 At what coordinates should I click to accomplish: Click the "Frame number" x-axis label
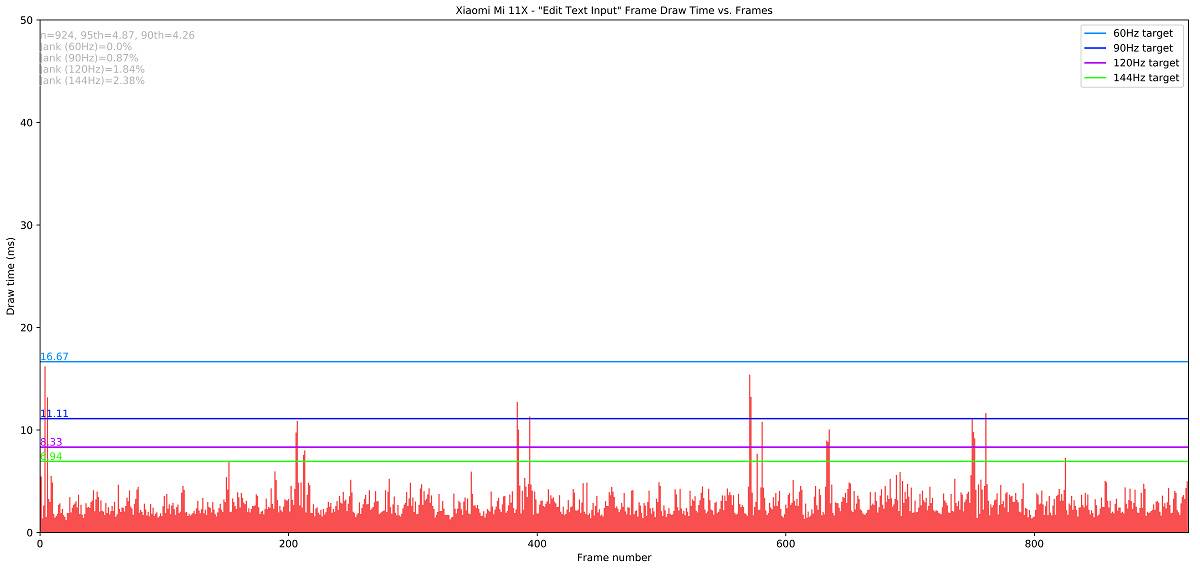click(614, 558)
